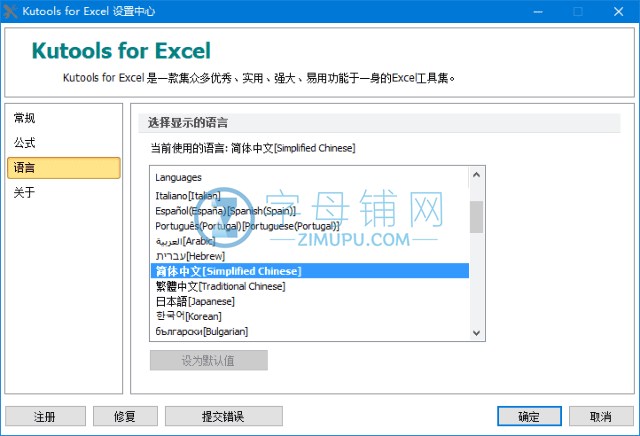Click the language list scrollbar thumb
This screenshot has height=436, width=640.
476,217
